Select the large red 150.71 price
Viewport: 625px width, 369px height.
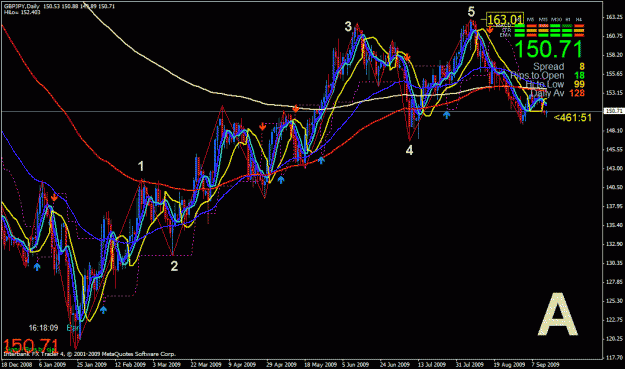30,346
